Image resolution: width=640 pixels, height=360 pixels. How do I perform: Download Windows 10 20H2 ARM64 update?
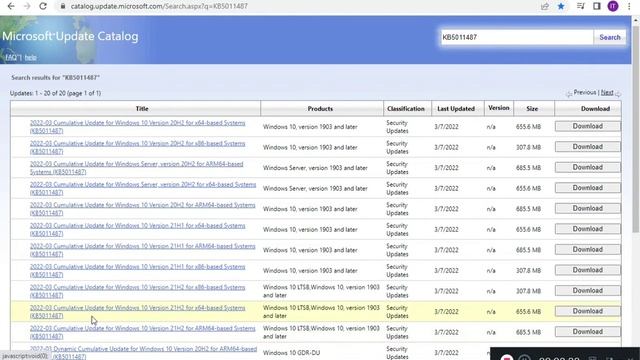coord(587,209)
